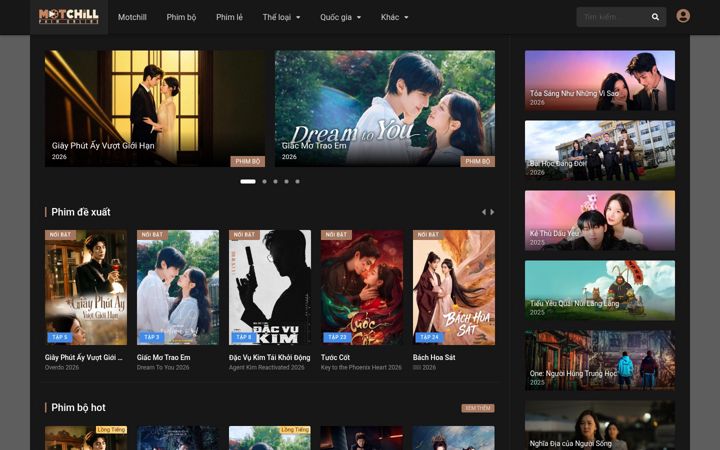Click Phim đề xuất section heading

click(81, 212)
